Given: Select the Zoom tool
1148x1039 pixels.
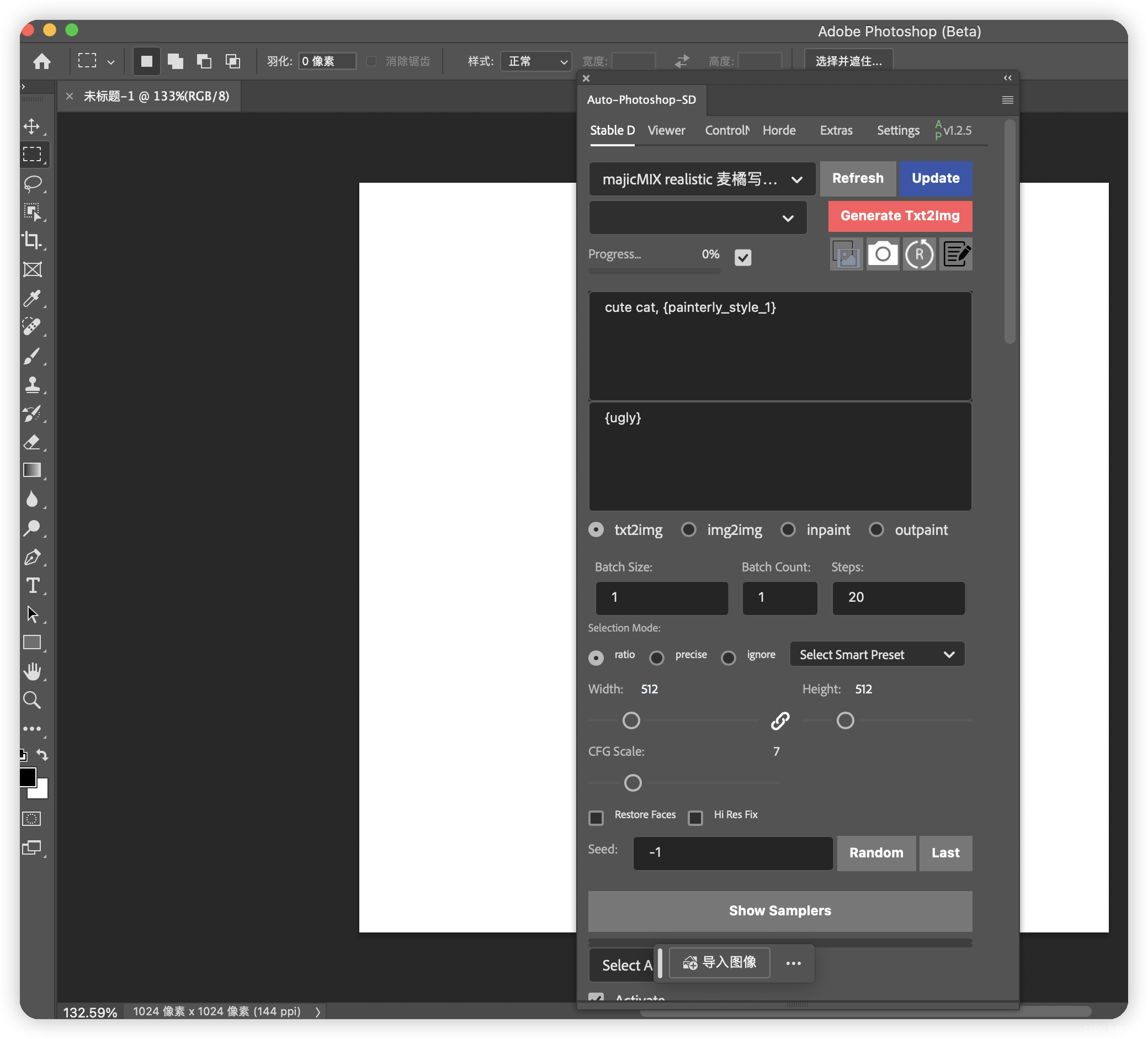Looking at the screenshot, I should [32, 700].
